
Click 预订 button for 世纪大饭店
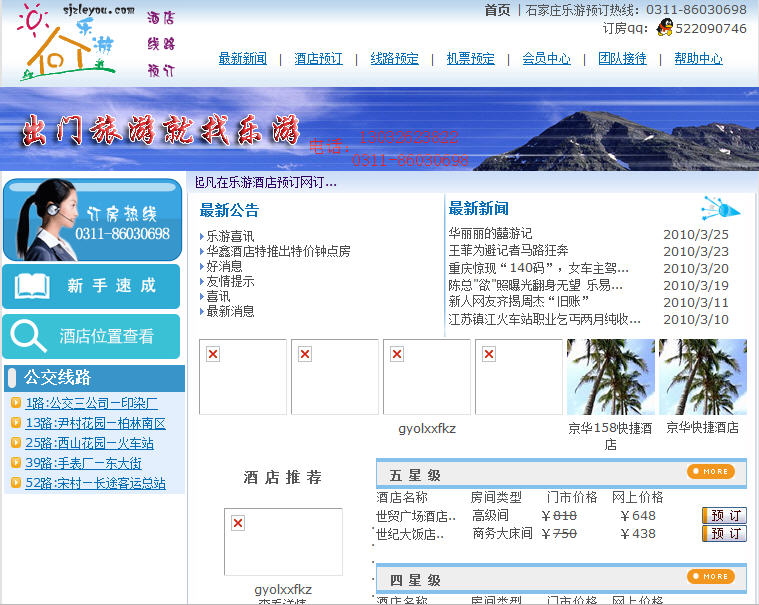coord(724,533)
